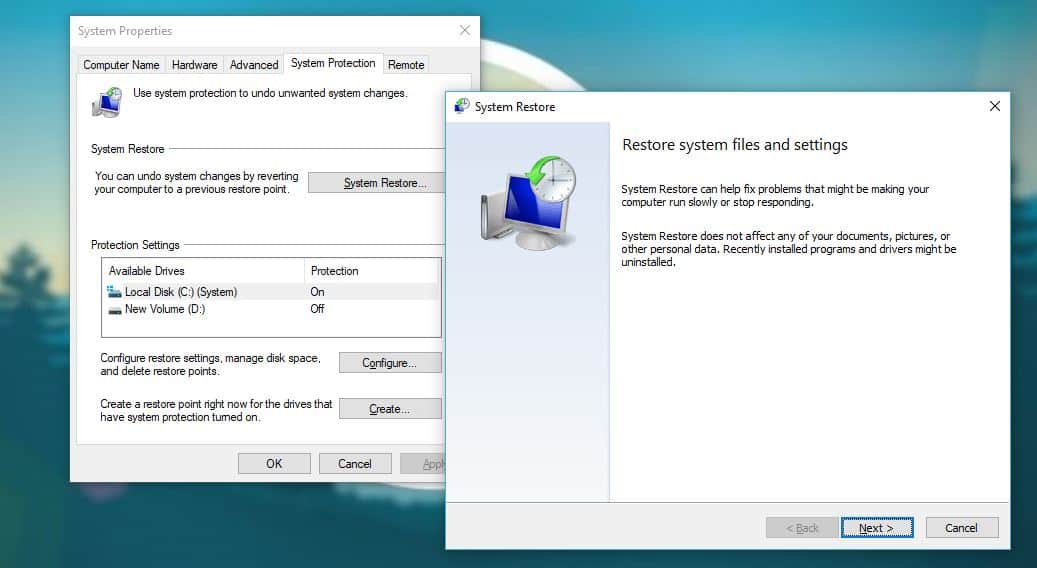Select the New Volume (D:) row
The width and height of the screenshot is (1037, 568).
pyautogui.click(x=271, y=309)
